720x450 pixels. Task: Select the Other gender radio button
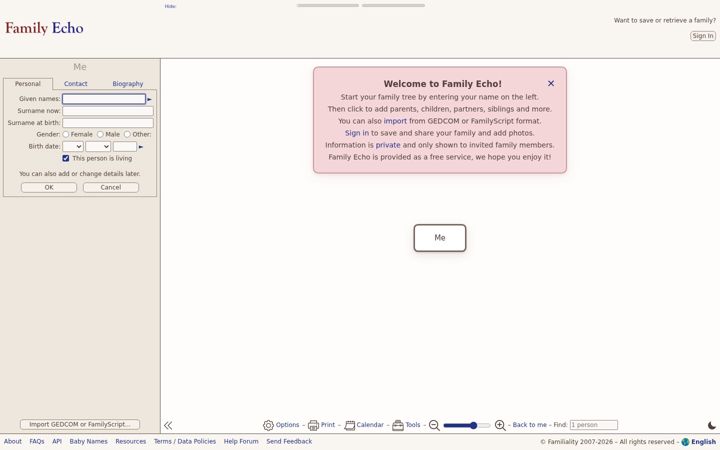[x=127, y=135]
